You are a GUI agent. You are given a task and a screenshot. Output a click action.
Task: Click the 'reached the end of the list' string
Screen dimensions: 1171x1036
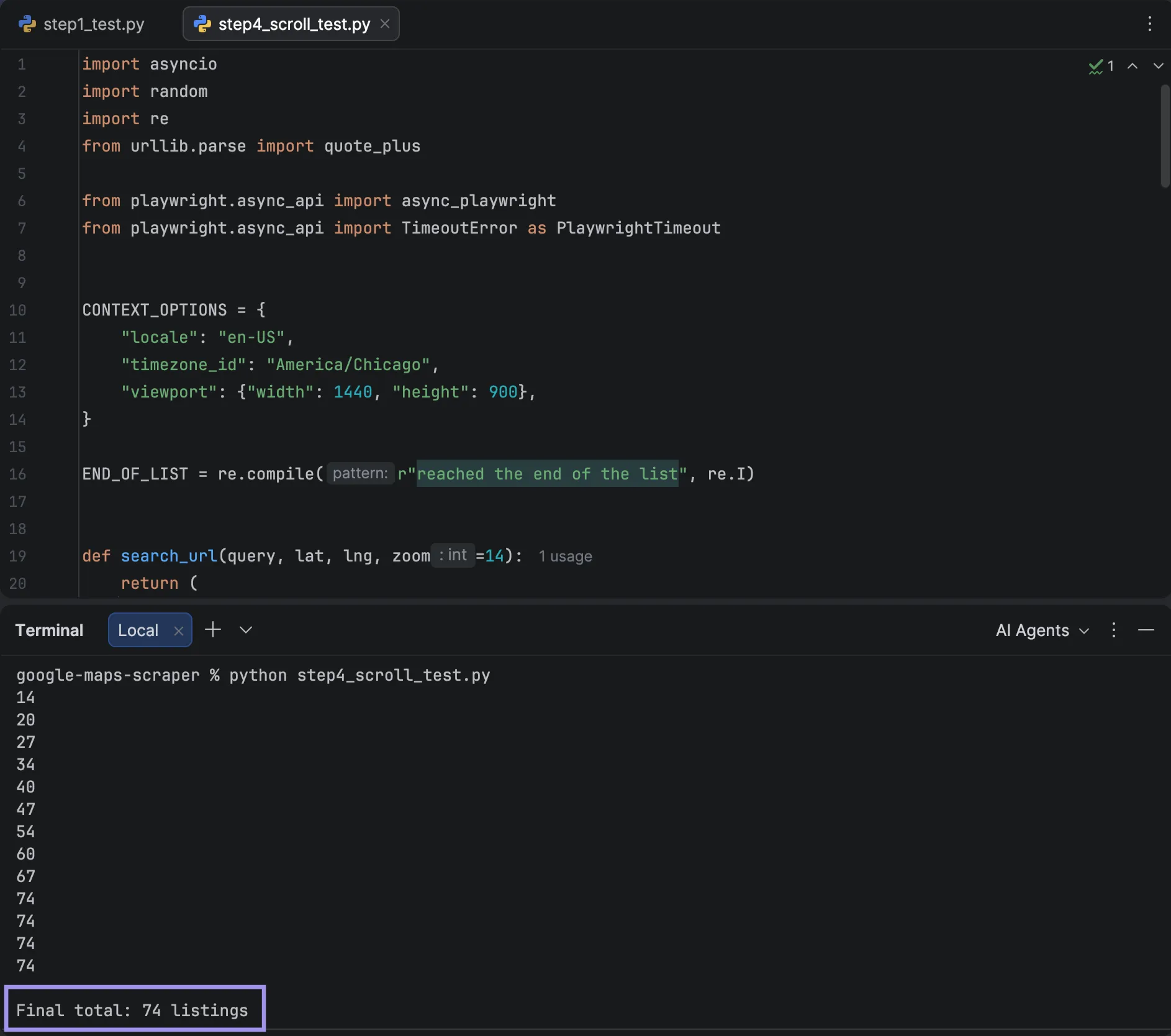547,475
